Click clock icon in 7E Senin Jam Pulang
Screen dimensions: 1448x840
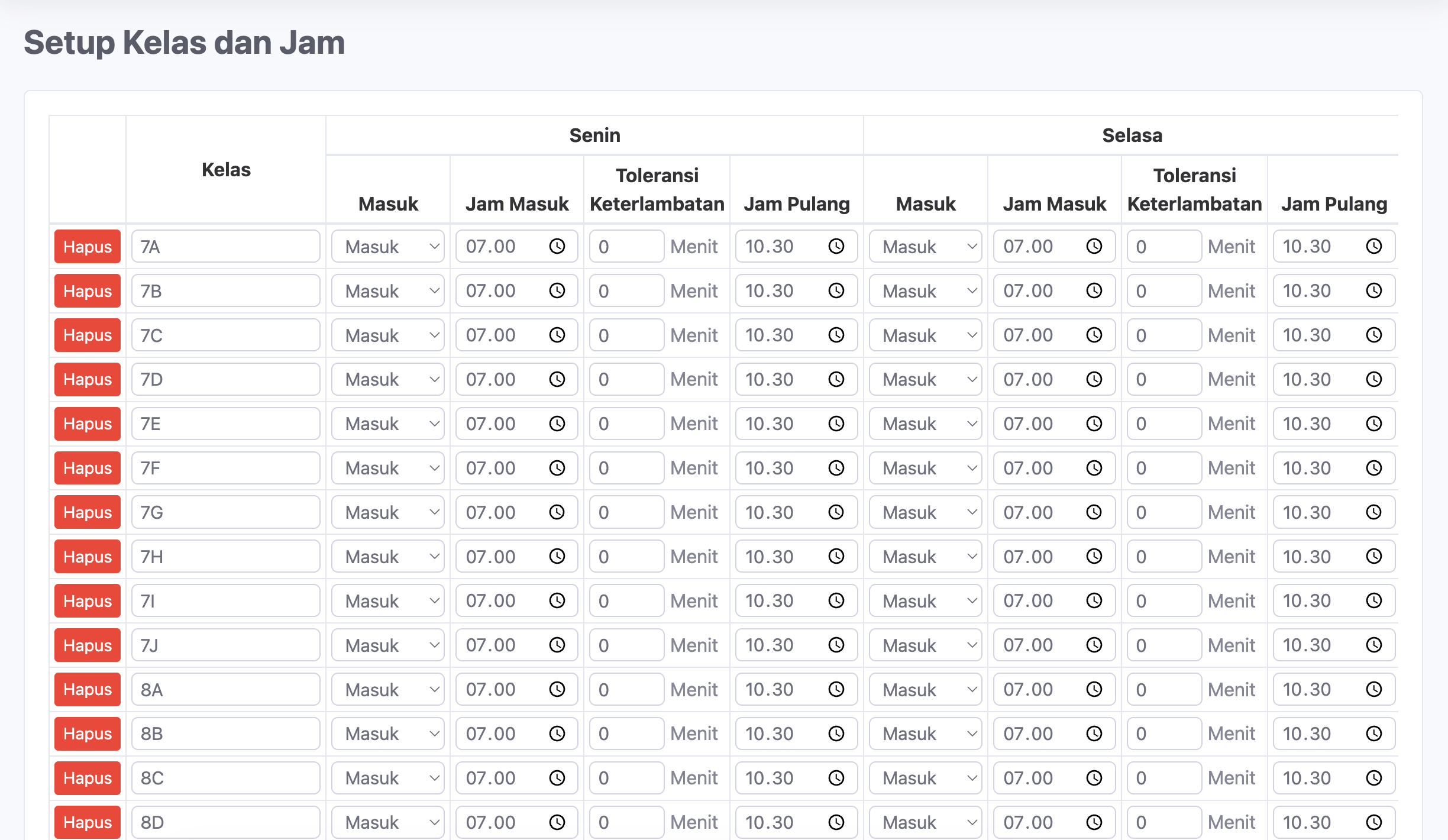[836, 424]
